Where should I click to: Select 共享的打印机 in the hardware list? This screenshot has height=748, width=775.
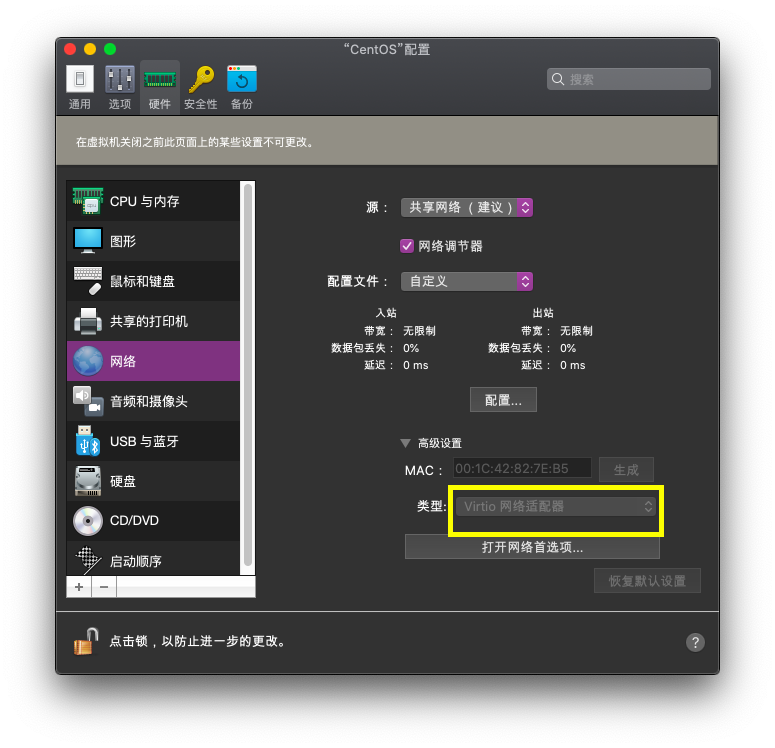153,321
